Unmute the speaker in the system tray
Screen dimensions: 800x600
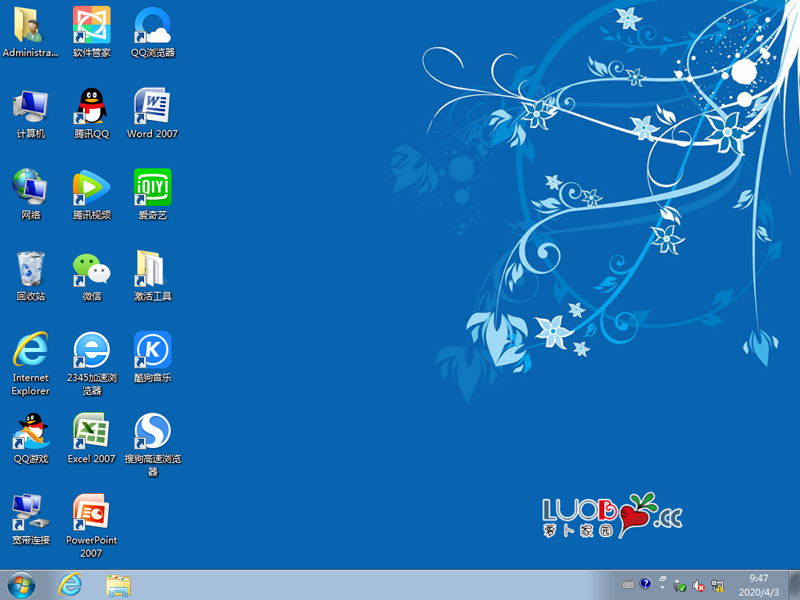700,585
